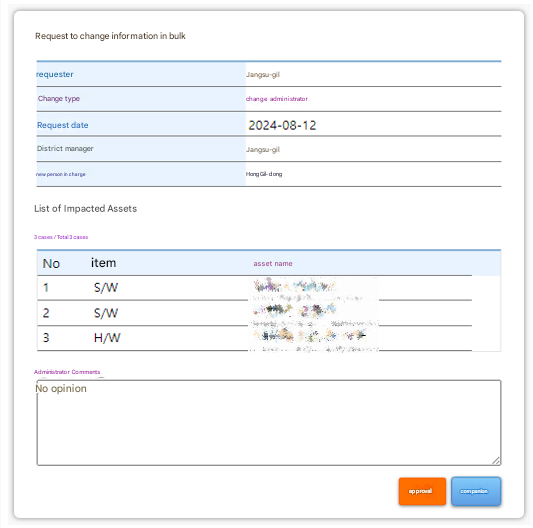The width and height of the screenshot is (533, 528).
Task: Click the 3 cases / Total 3 cases text
Action: click(61, 237)
